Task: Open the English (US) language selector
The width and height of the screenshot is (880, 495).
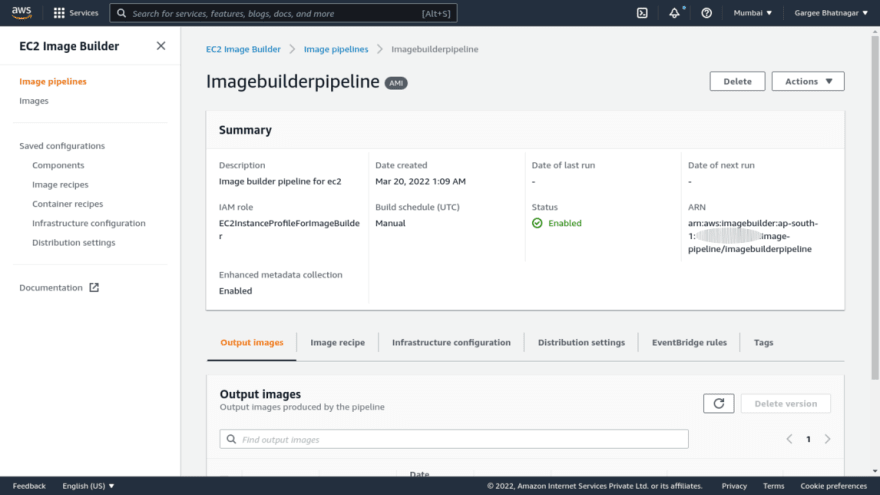Action: [88, 486]
